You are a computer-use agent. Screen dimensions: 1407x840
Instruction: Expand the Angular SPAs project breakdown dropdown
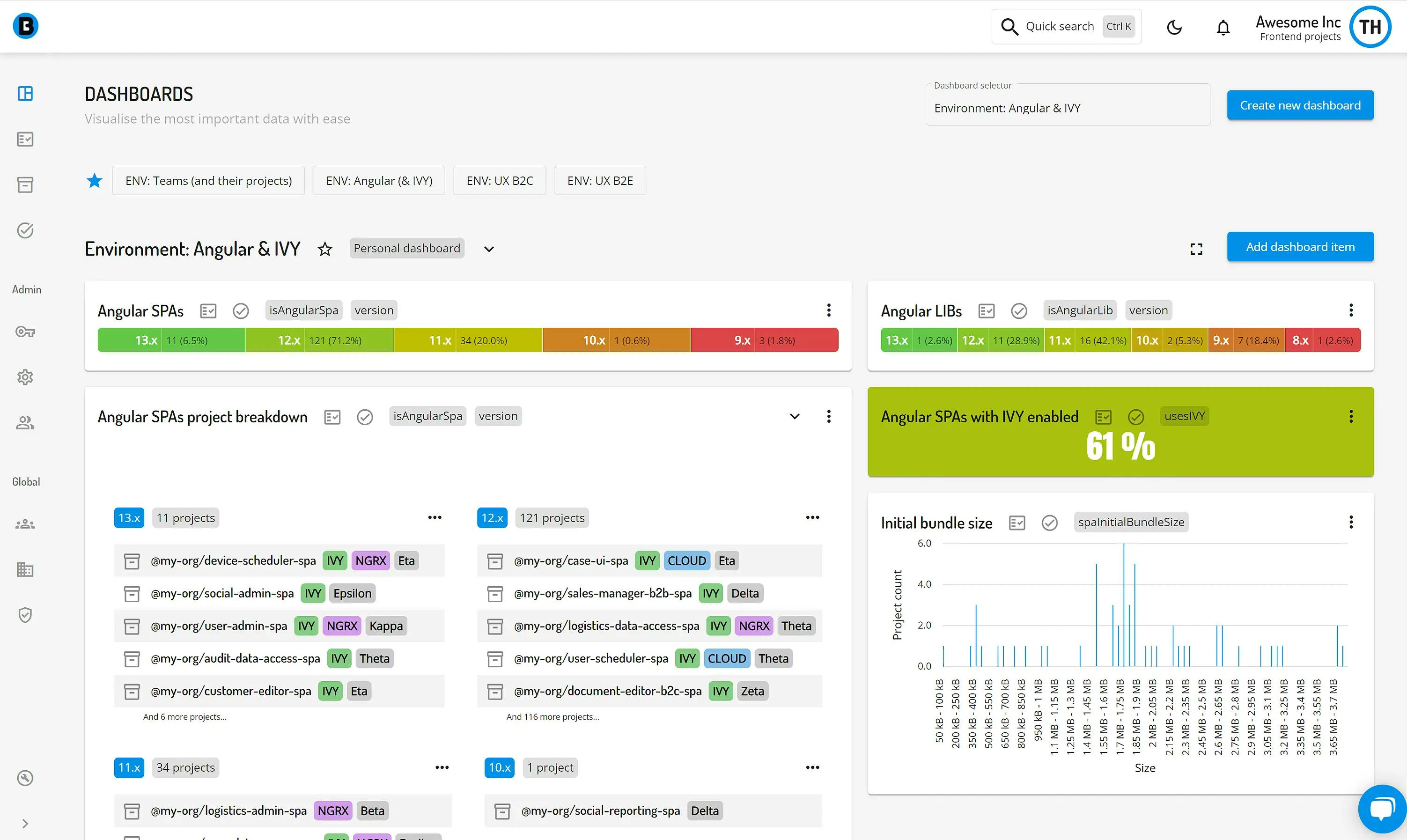(x=795, y=417)
